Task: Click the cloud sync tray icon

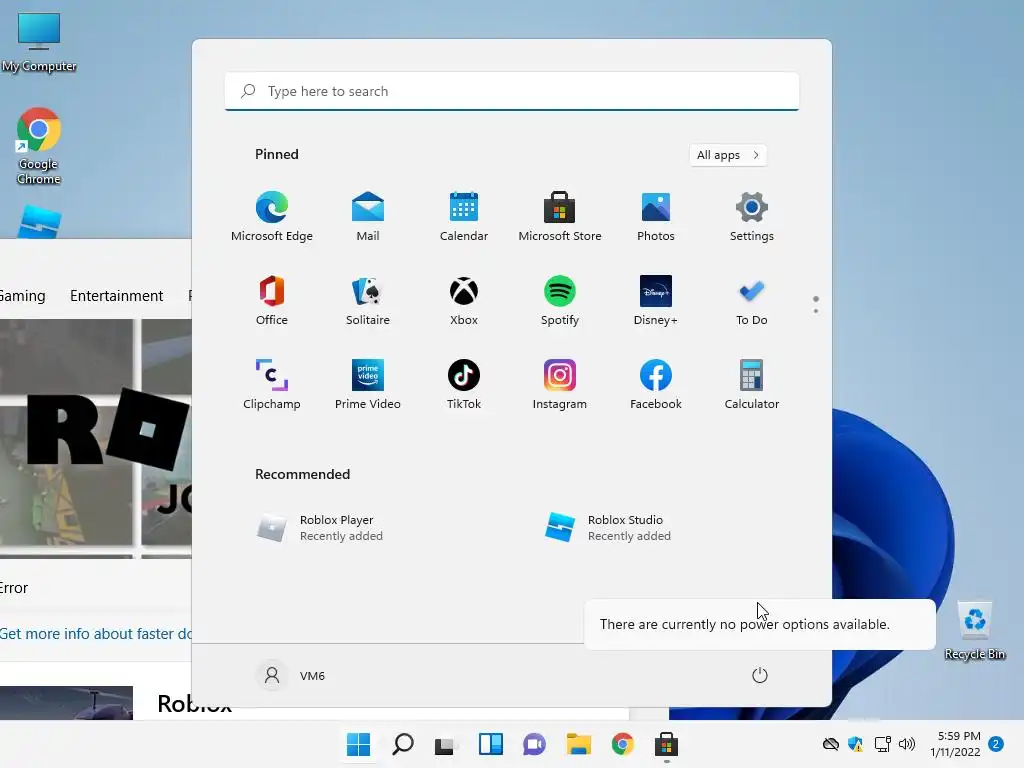Action: 831,744
